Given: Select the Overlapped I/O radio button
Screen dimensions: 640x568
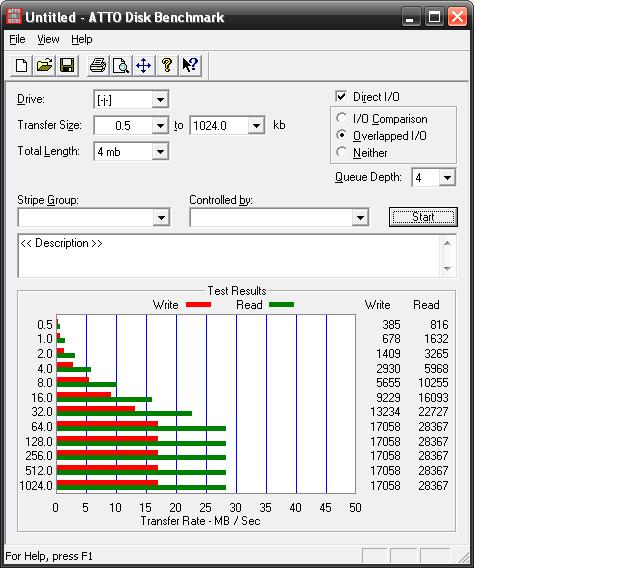Looking at the screenshot, I should click(342, 135).
